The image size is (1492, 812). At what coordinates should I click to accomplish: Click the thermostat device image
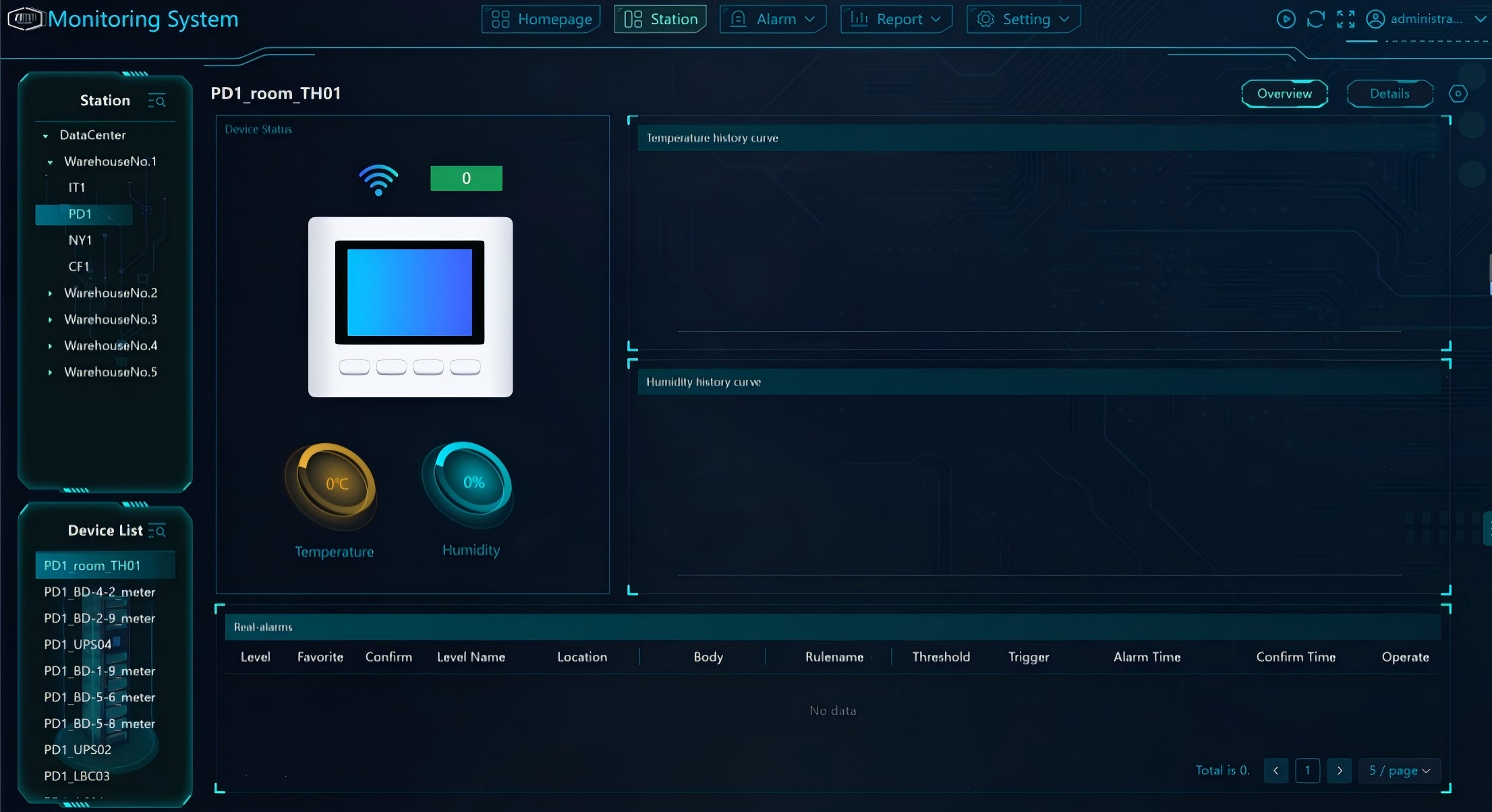[410, 307]
